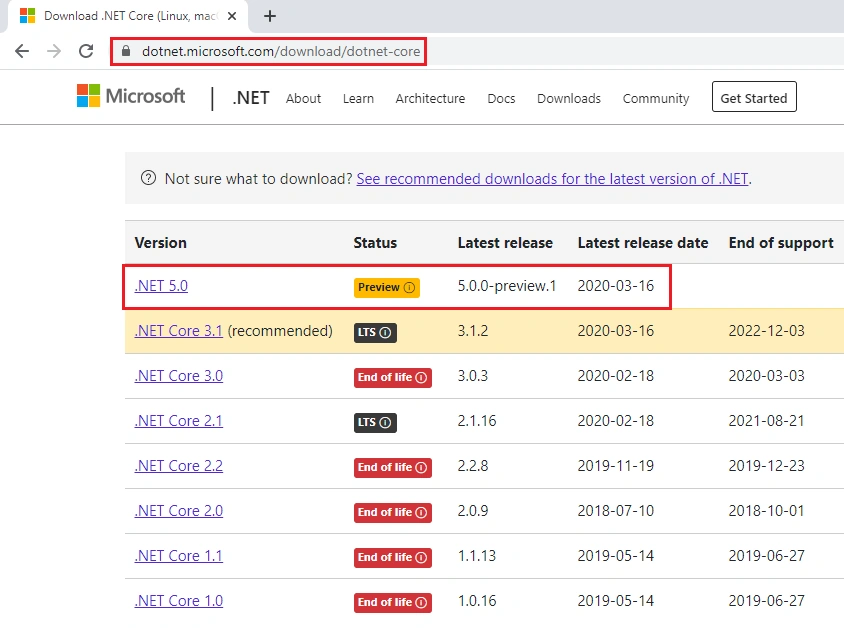Click the Latest release date column header
The height and width of the screenshot is (628, 844).
pos(643,243)
